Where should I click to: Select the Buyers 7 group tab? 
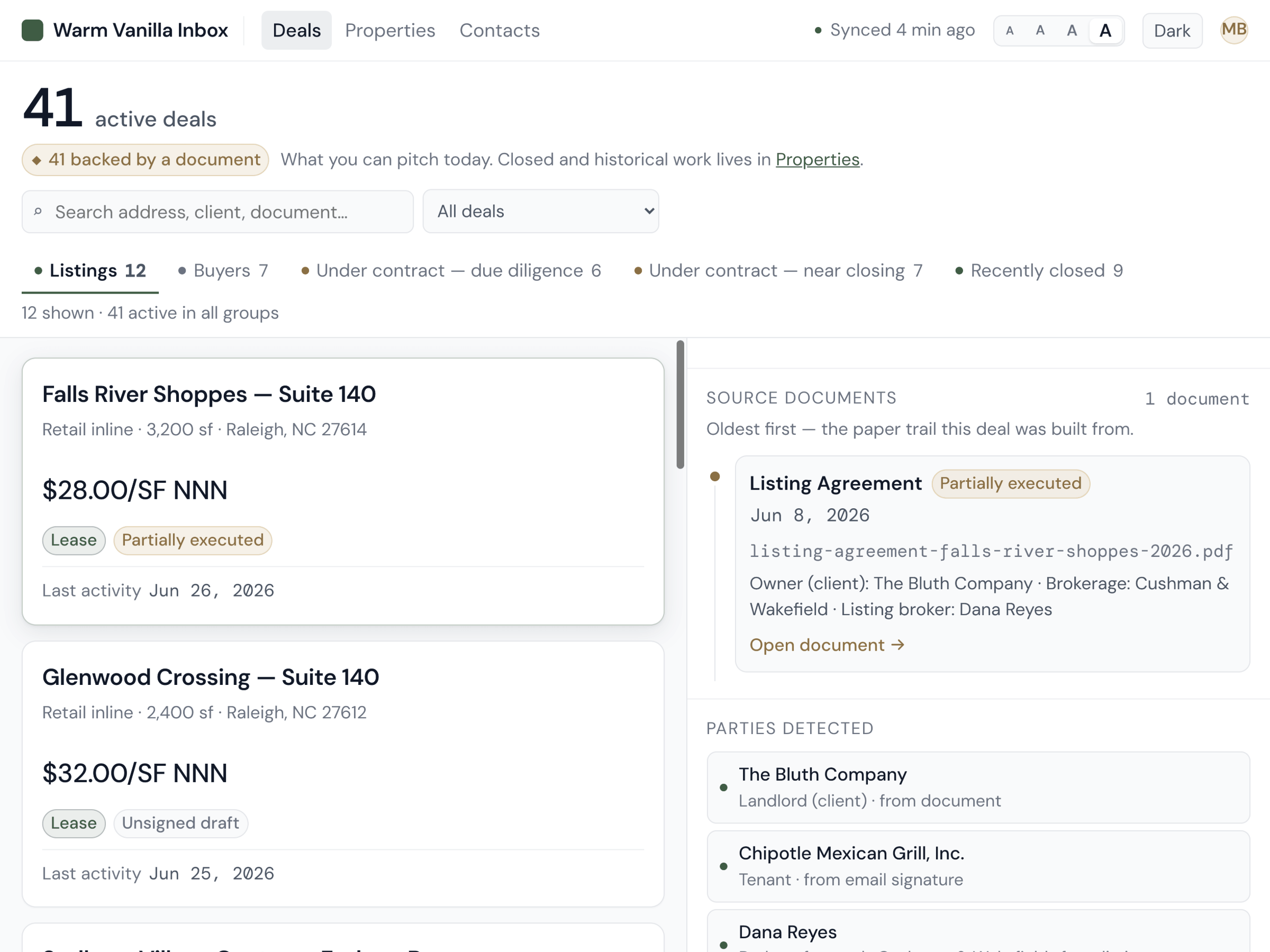pyautogui.click(x=223, y=270)
